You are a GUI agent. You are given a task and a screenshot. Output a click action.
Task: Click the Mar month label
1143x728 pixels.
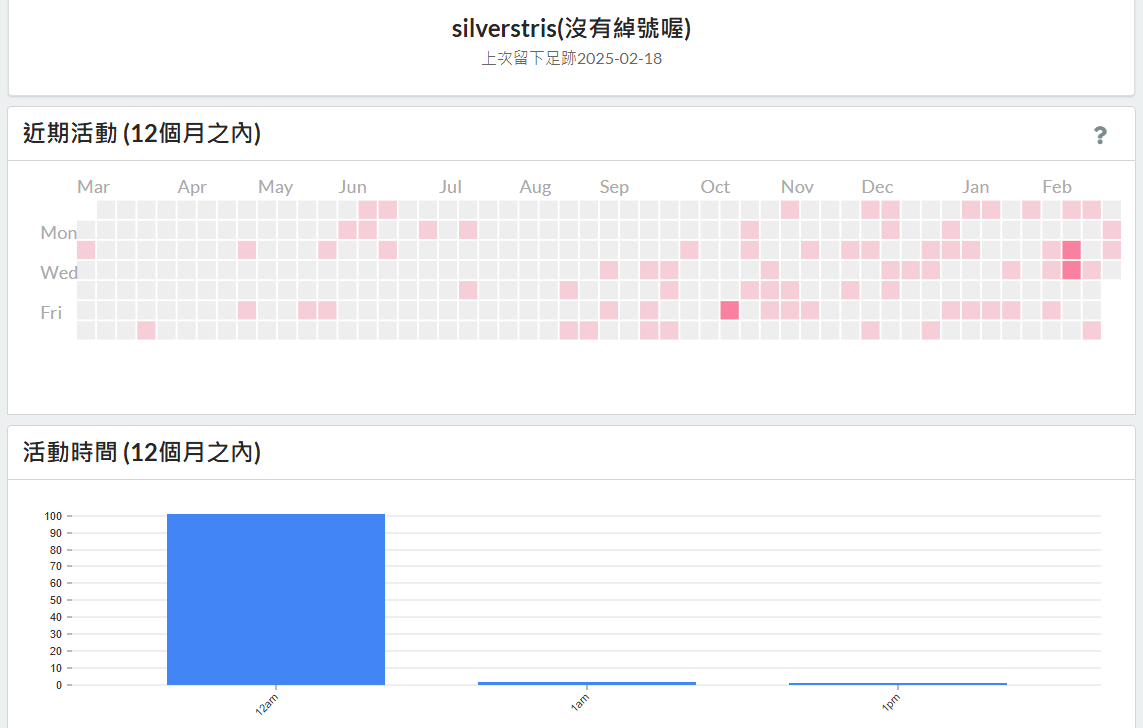pos(93,187)
